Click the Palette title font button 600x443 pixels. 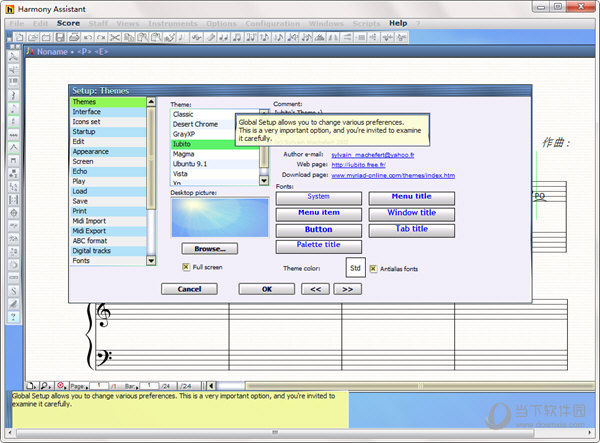tap(319, 246)
